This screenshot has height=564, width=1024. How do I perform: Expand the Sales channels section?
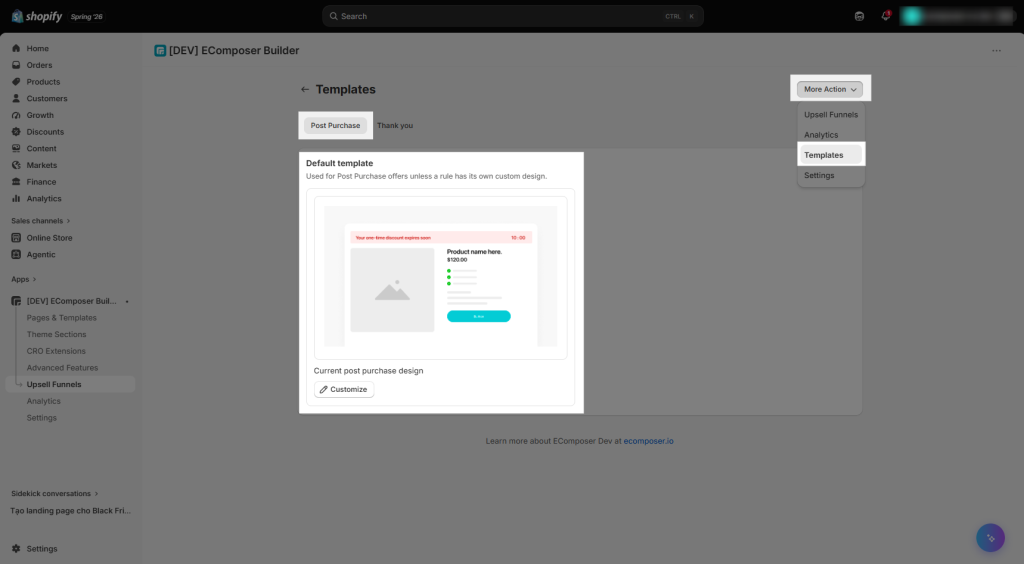40,221
